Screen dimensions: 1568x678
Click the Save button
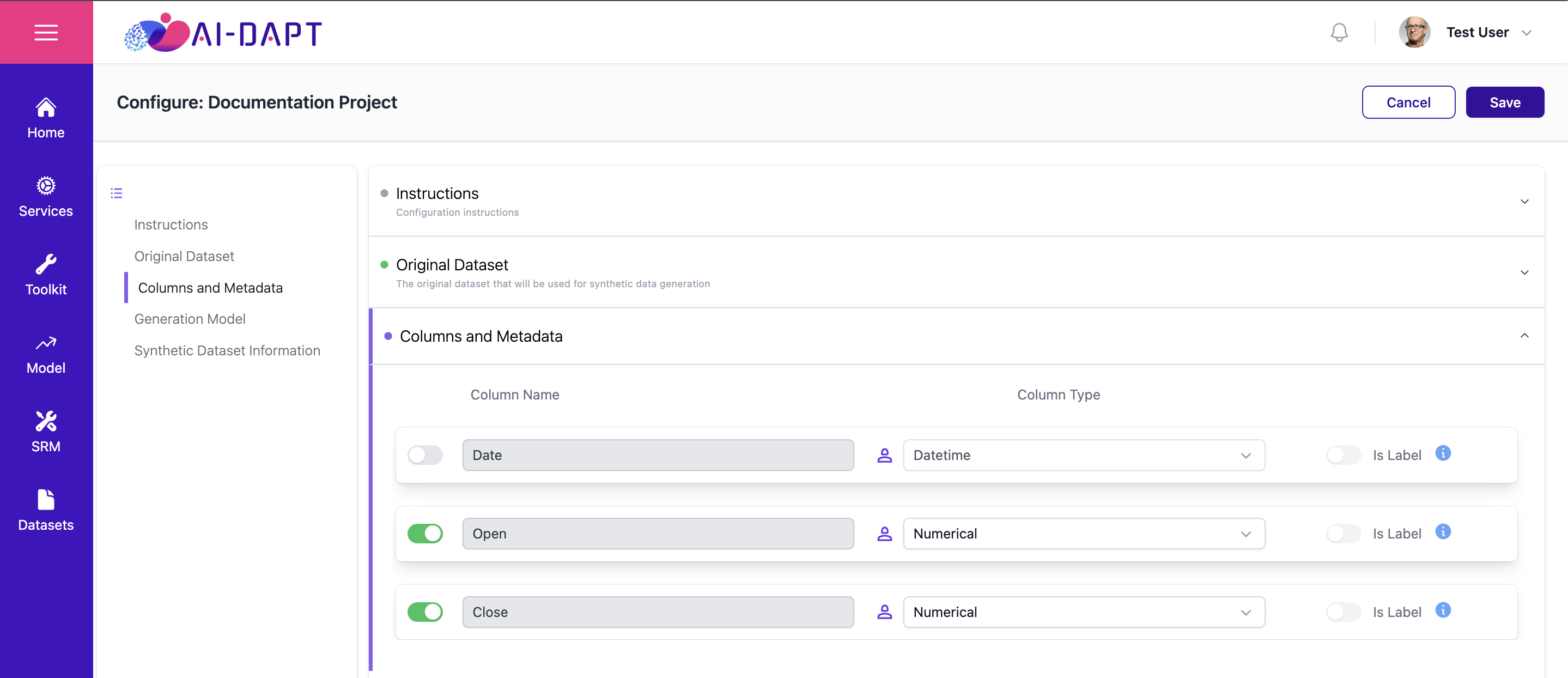click(1505, 102)
